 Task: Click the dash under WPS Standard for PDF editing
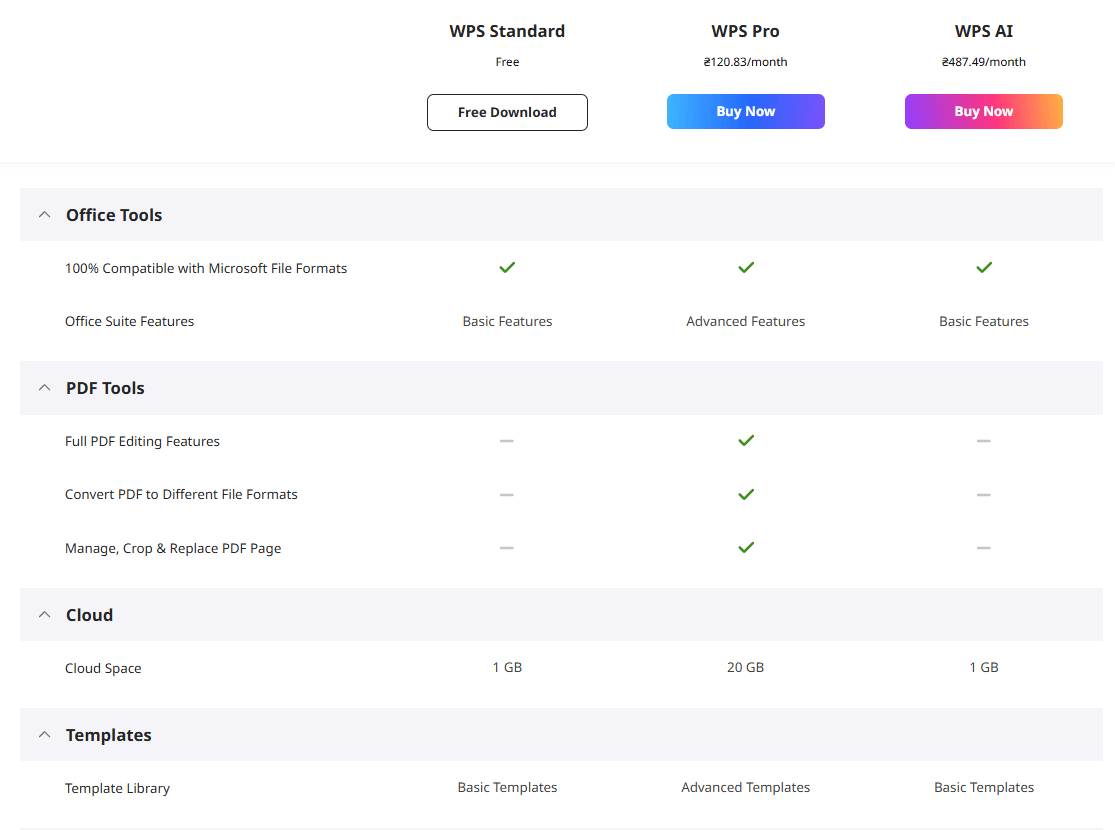pyautogui.click(x=507, y=440)
